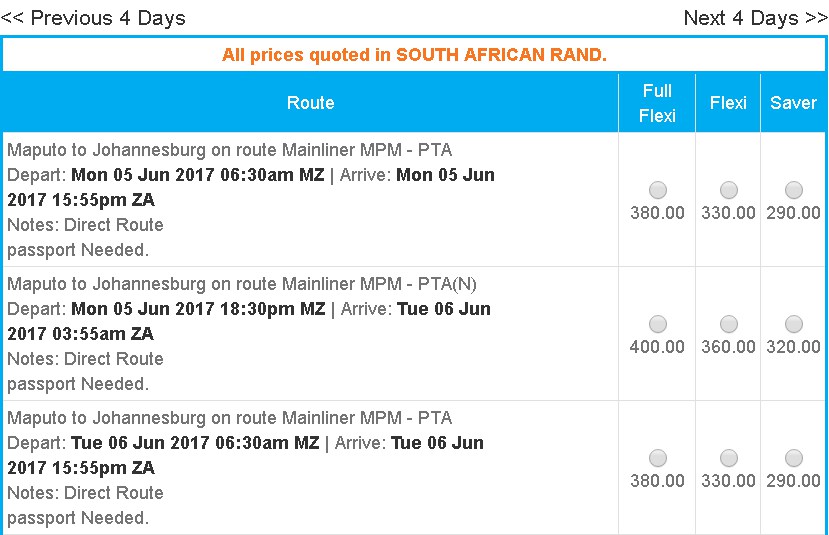The width and height of the screenshot is (829, 535).
Task: Go to Previous 4 Days
Action: pyautogui.click(x=93, y=18)
